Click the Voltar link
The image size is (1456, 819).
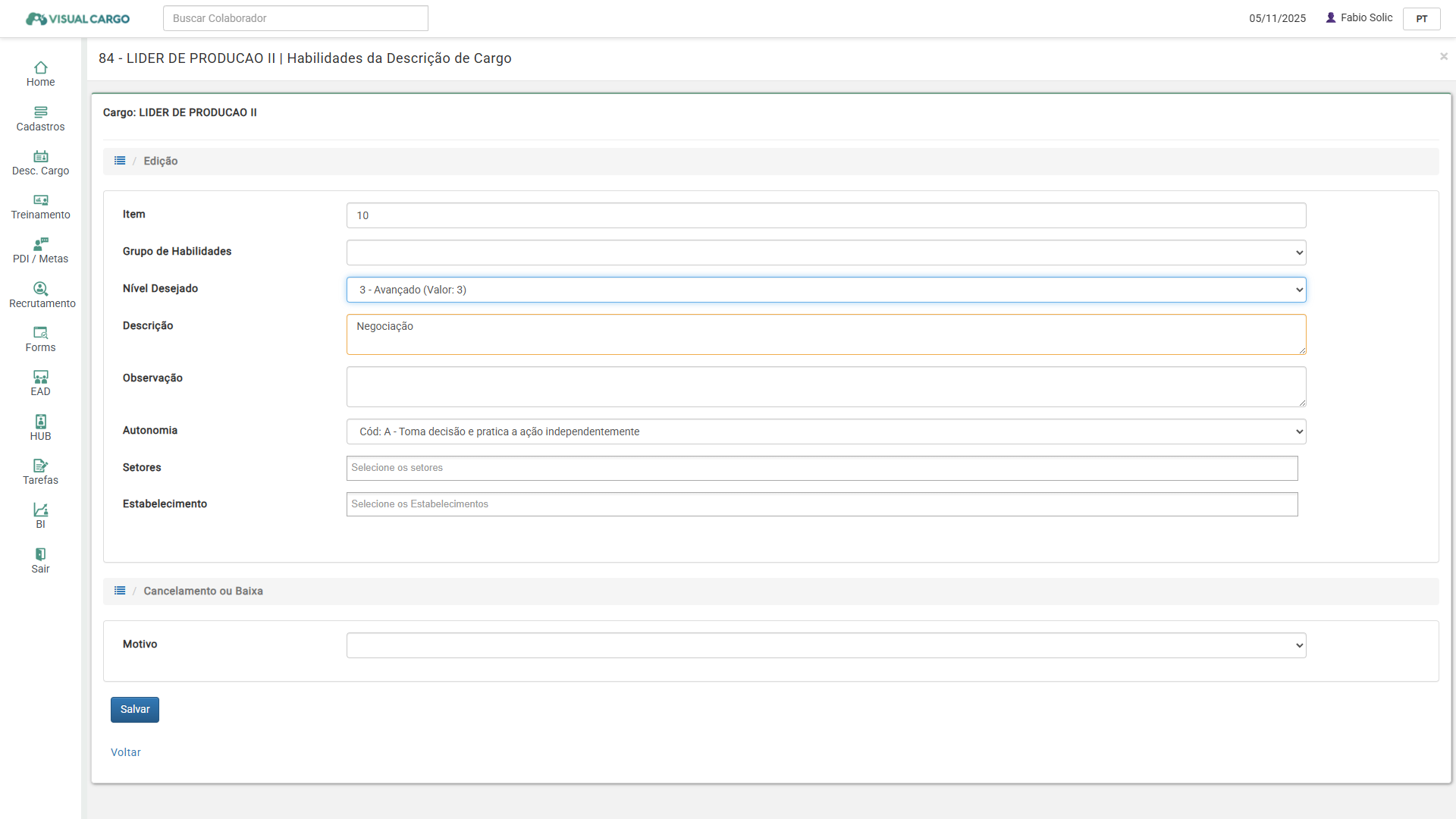[x=126, y=752]
